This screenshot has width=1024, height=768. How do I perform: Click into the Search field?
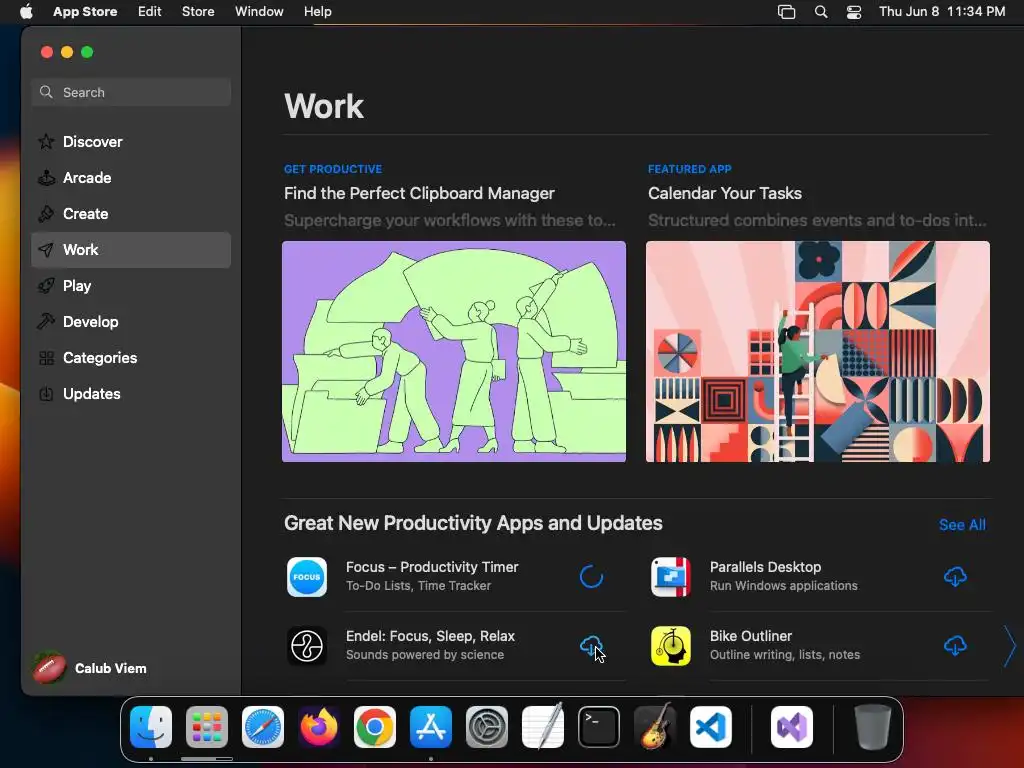tap(131, 92)
